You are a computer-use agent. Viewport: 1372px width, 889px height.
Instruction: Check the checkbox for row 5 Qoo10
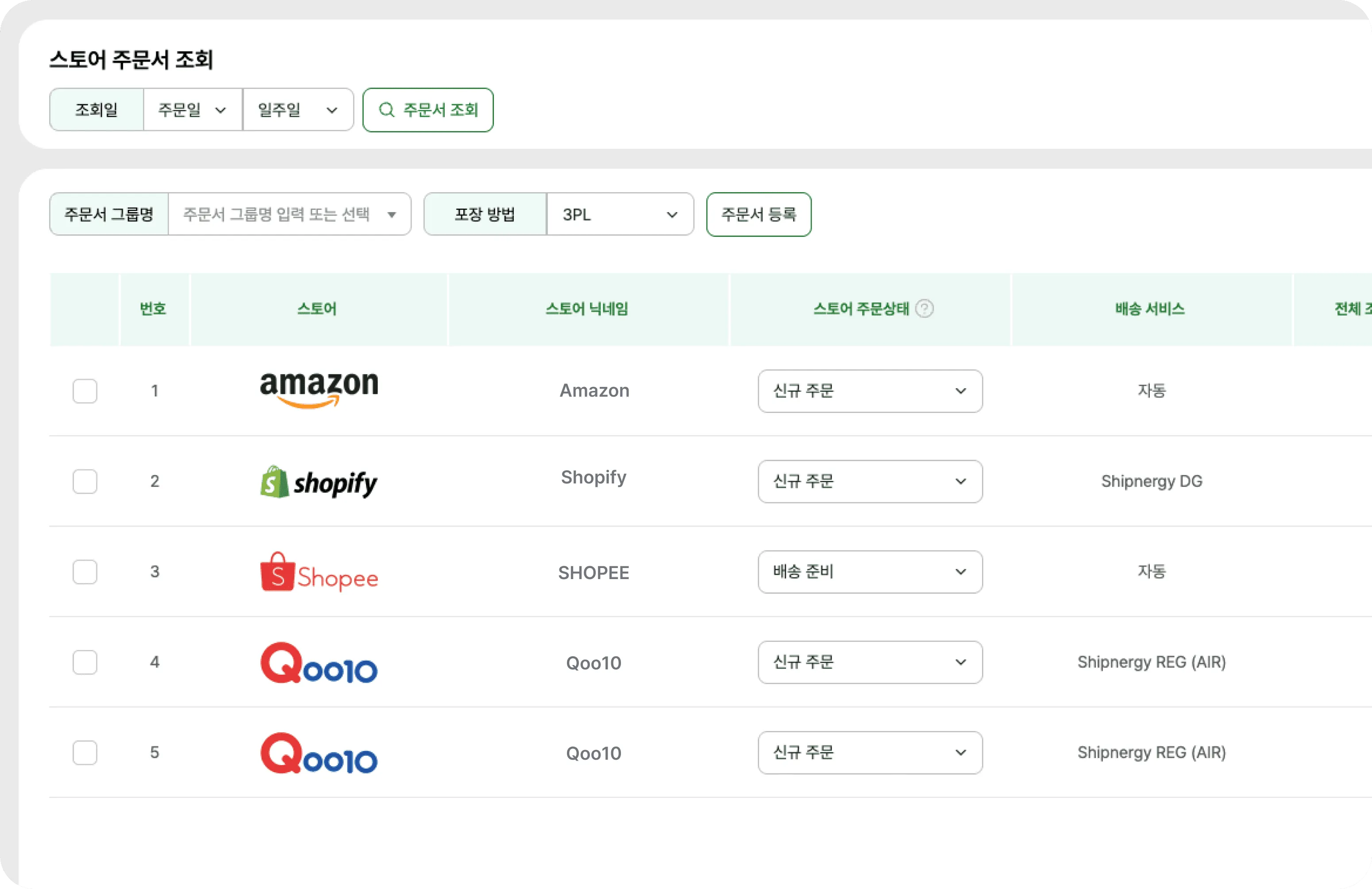pos(85,753)
